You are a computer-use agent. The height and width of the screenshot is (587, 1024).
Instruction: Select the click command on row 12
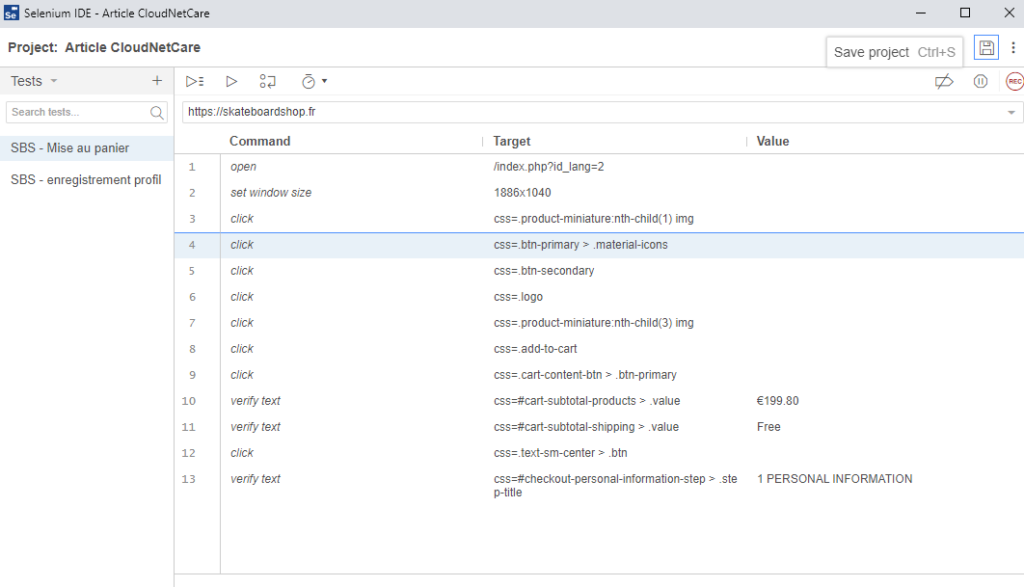[x=242, y=452]
